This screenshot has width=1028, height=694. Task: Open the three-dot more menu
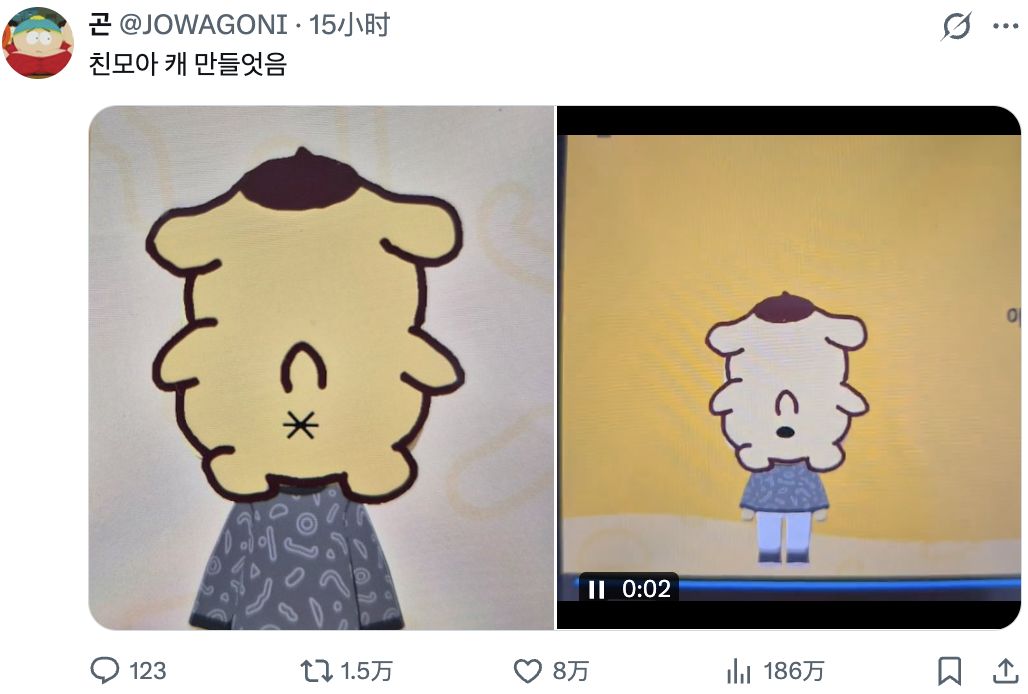point(1006,26)
